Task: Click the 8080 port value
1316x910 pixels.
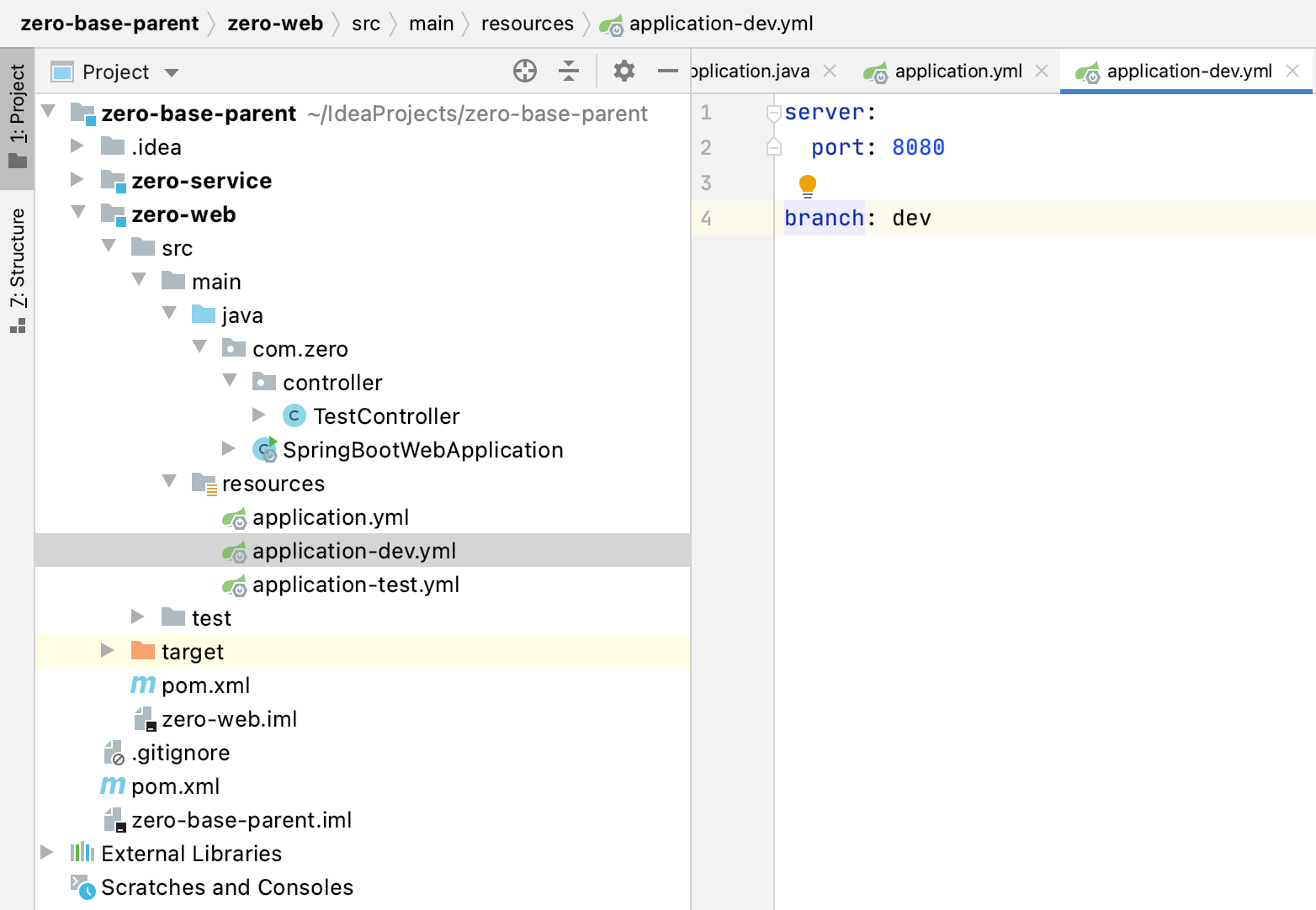Action: pos(918,147)
